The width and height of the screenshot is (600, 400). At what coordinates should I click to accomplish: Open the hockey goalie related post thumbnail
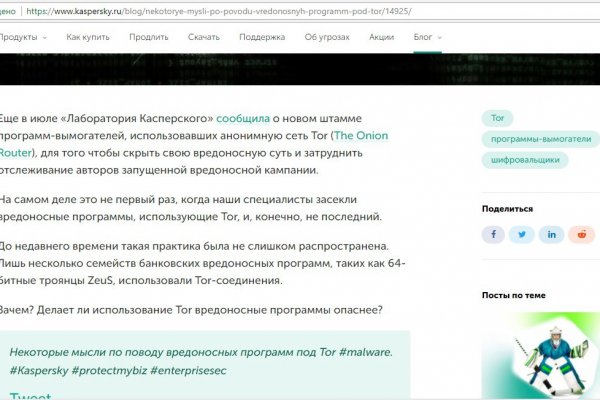(x=540, y=355)
